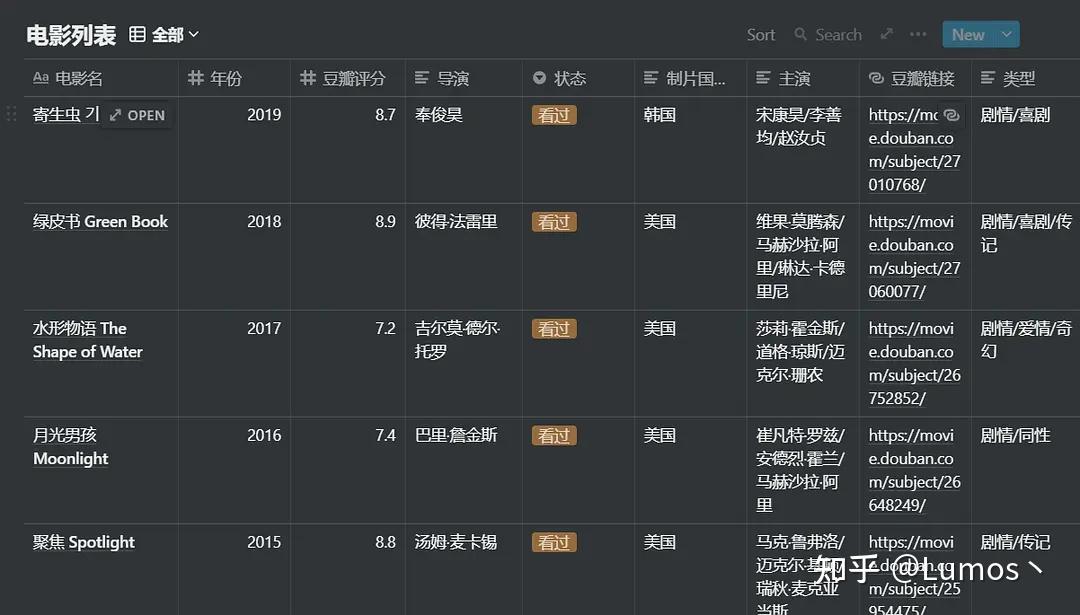The width and height of the screenshot is (1080, 615).
Task: Open the Search icon in the toolbar
Action: click(x=801, y=34)
